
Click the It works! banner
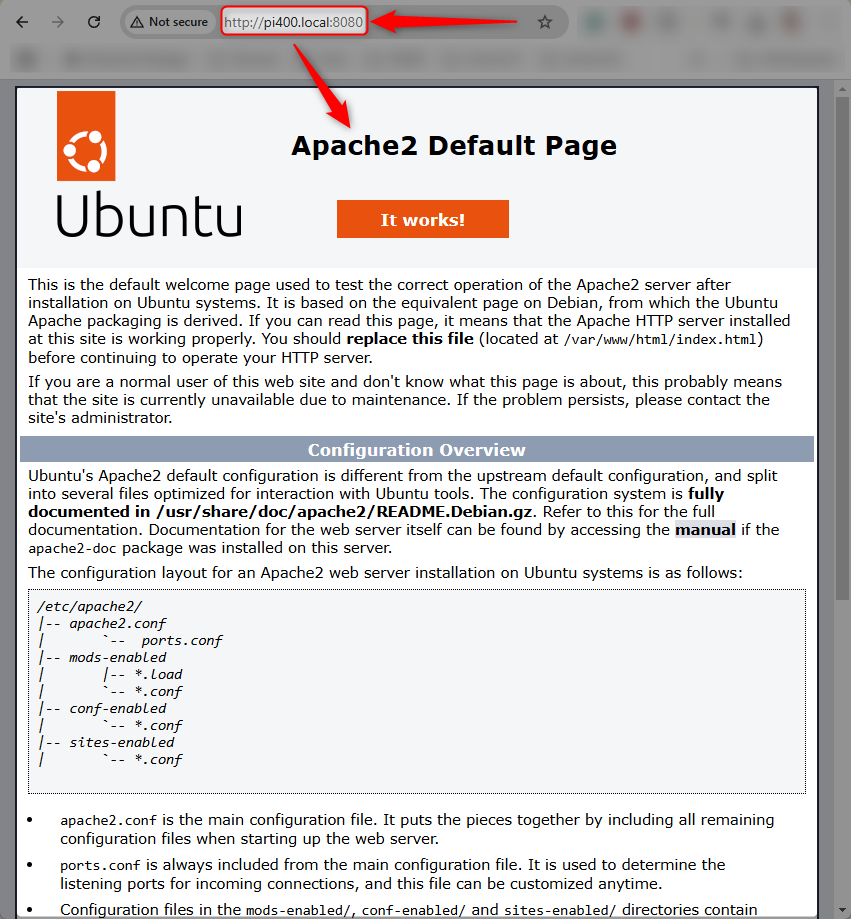click(x=423, y=219)
